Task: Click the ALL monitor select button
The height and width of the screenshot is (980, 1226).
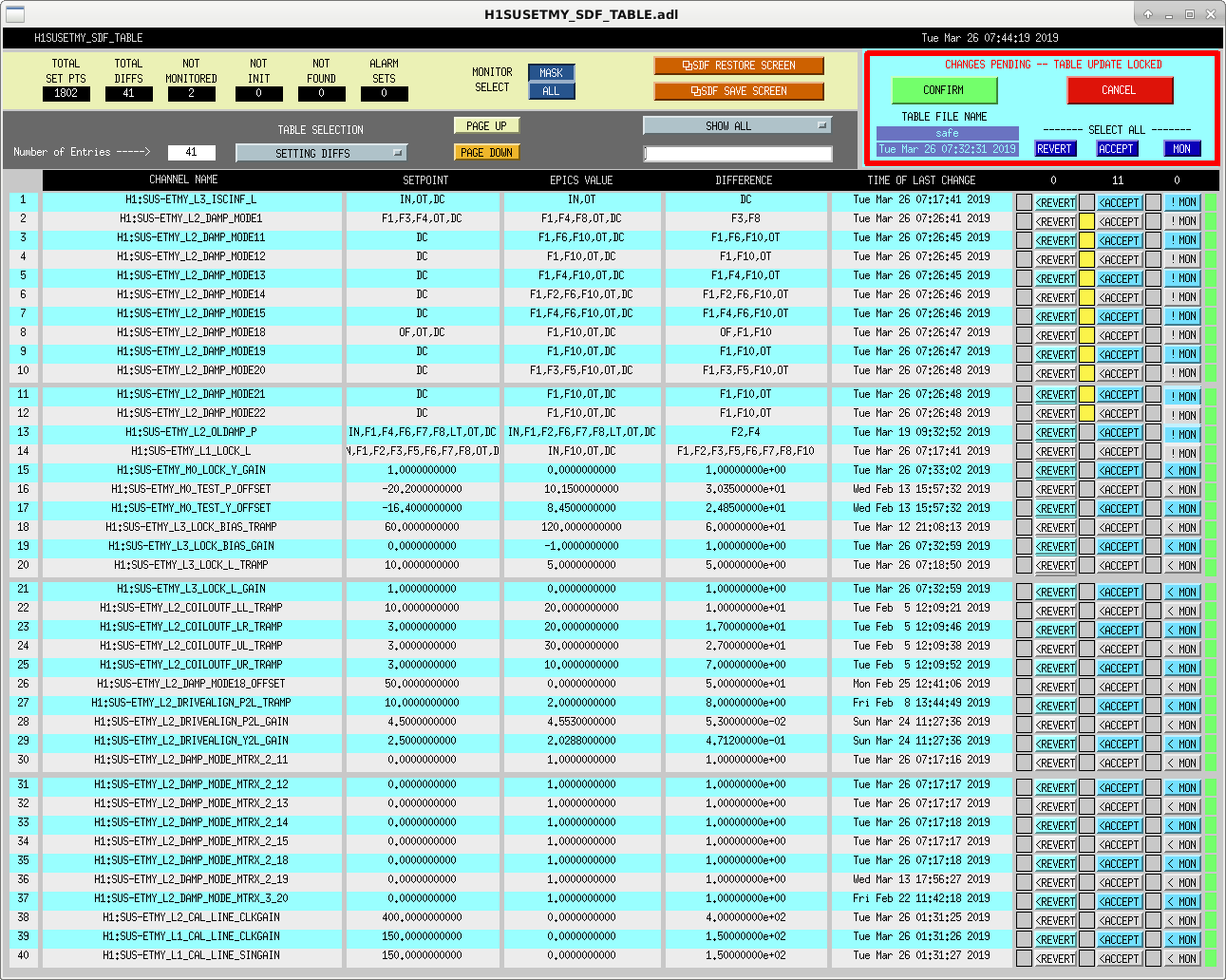Action: point(551,91)
